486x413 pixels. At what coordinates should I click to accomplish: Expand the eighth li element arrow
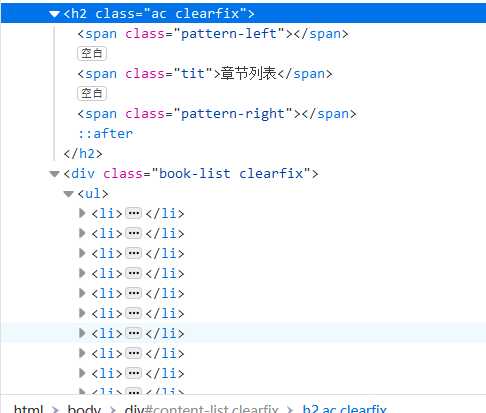click(82, 353)
